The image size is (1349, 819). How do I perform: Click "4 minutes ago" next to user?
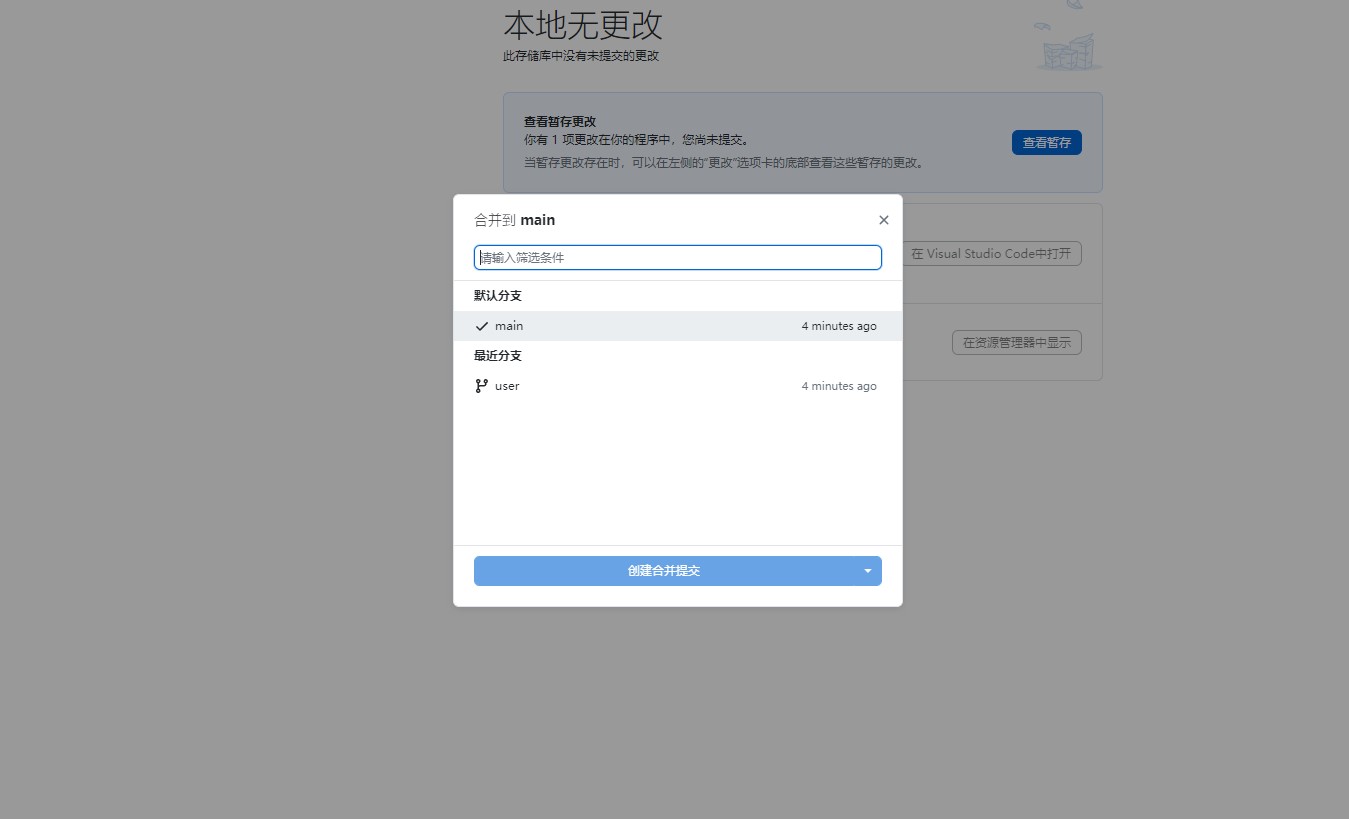coord(839,385)
